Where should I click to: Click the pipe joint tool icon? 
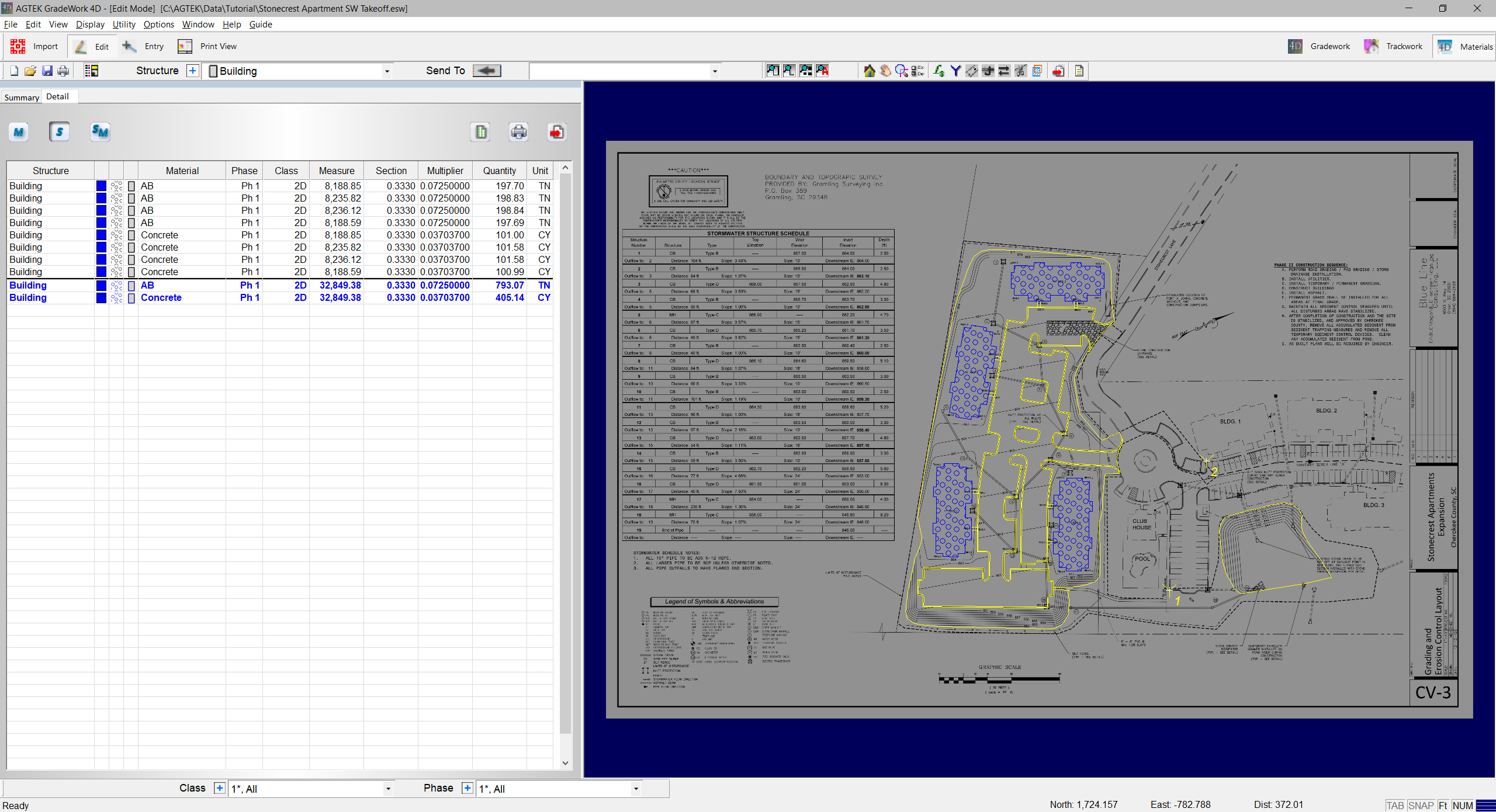988,71
